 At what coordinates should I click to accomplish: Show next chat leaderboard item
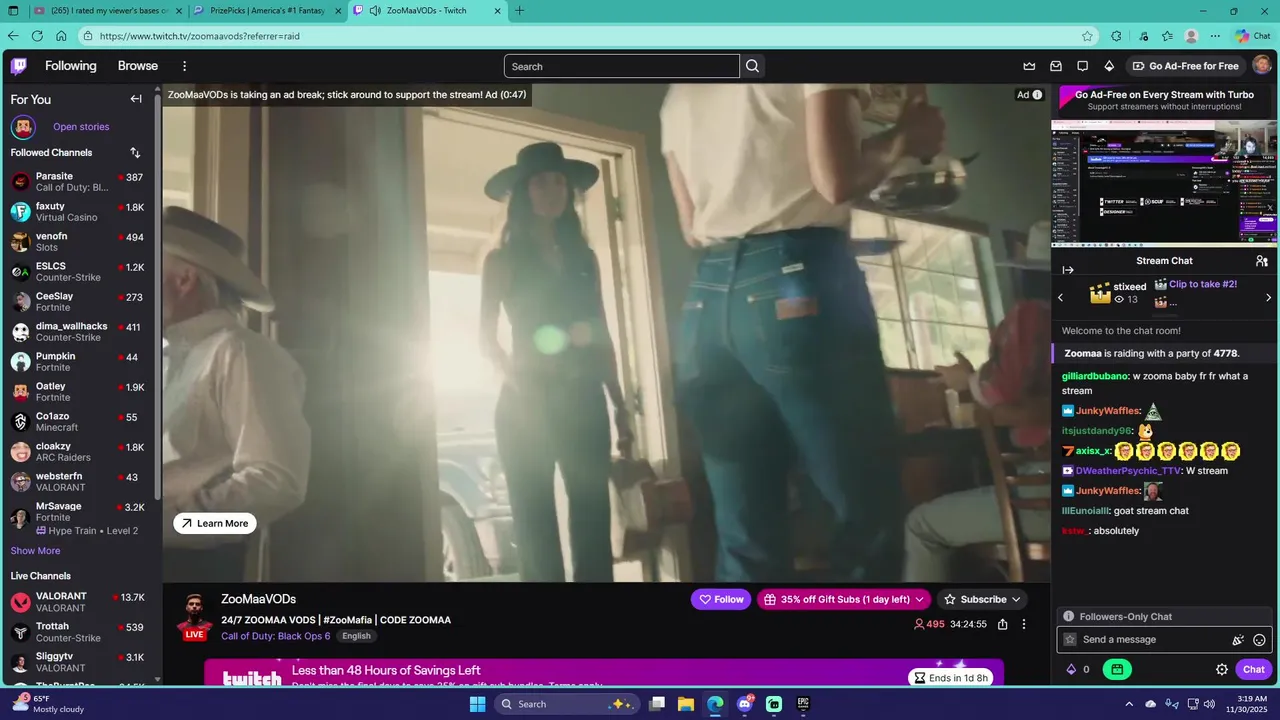[1271, 297]
